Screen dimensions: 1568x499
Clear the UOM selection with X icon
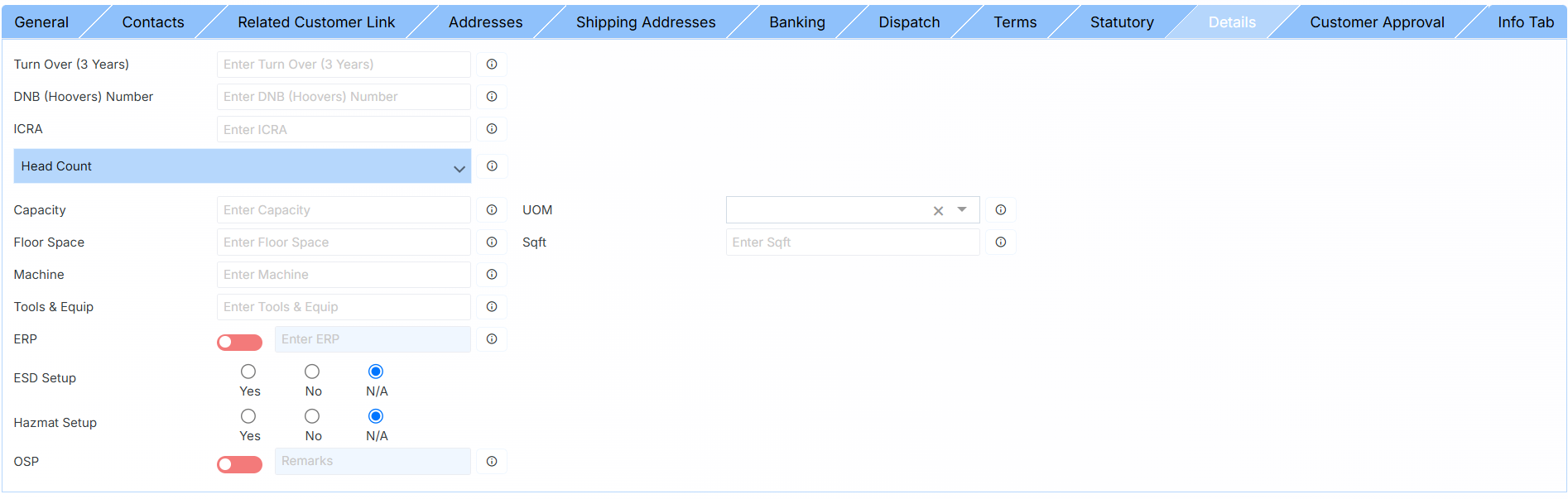click(x=938, y=211)
